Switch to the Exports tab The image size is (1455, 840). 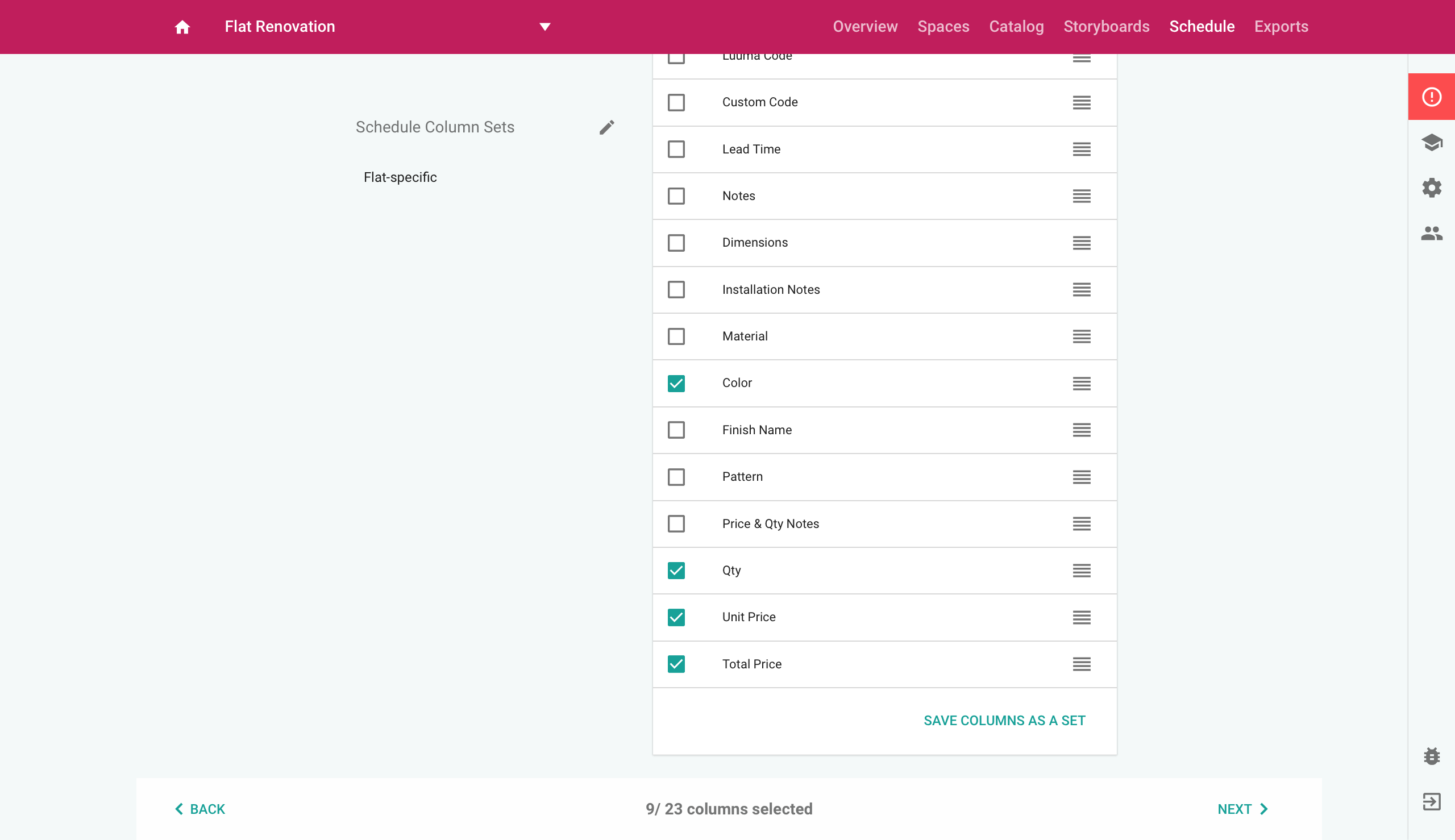pos(1281,27)
